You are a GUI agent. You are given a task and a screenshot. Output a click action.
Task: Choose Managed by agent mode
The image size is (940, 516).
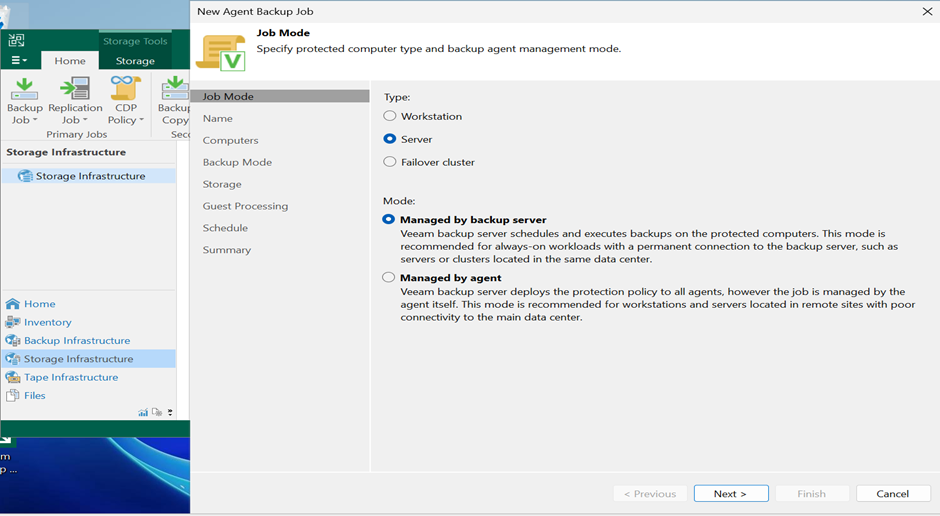coord(388,277)
